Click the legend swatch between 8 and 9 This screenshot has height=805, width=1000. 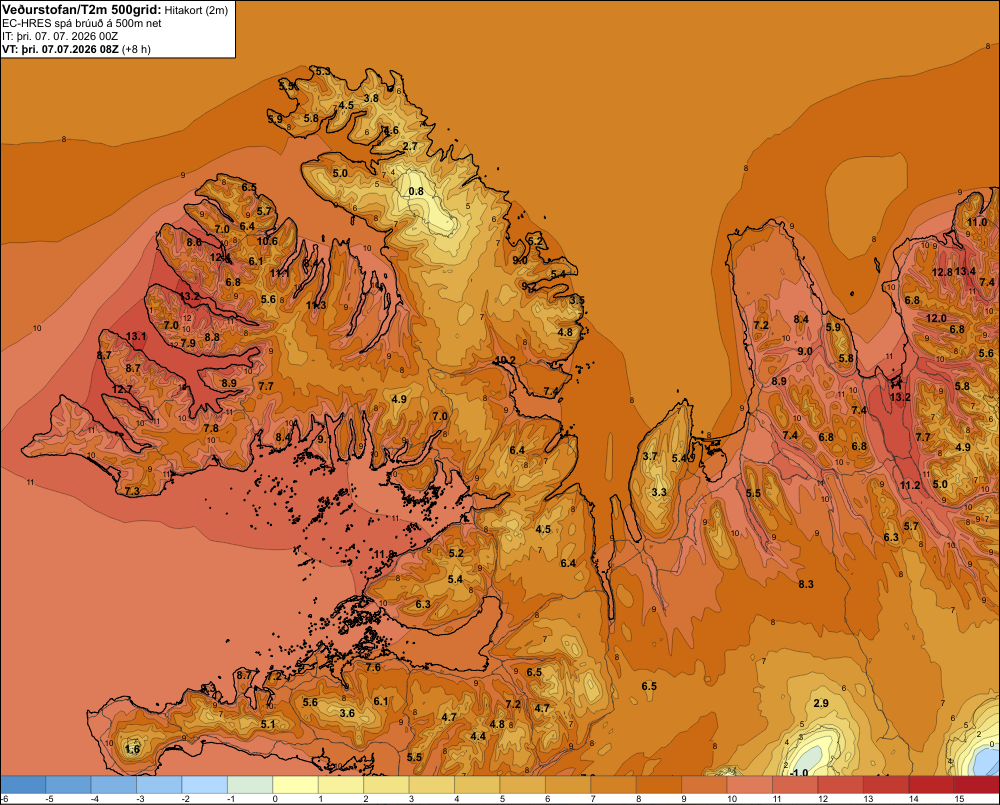(x=658, y=785)
